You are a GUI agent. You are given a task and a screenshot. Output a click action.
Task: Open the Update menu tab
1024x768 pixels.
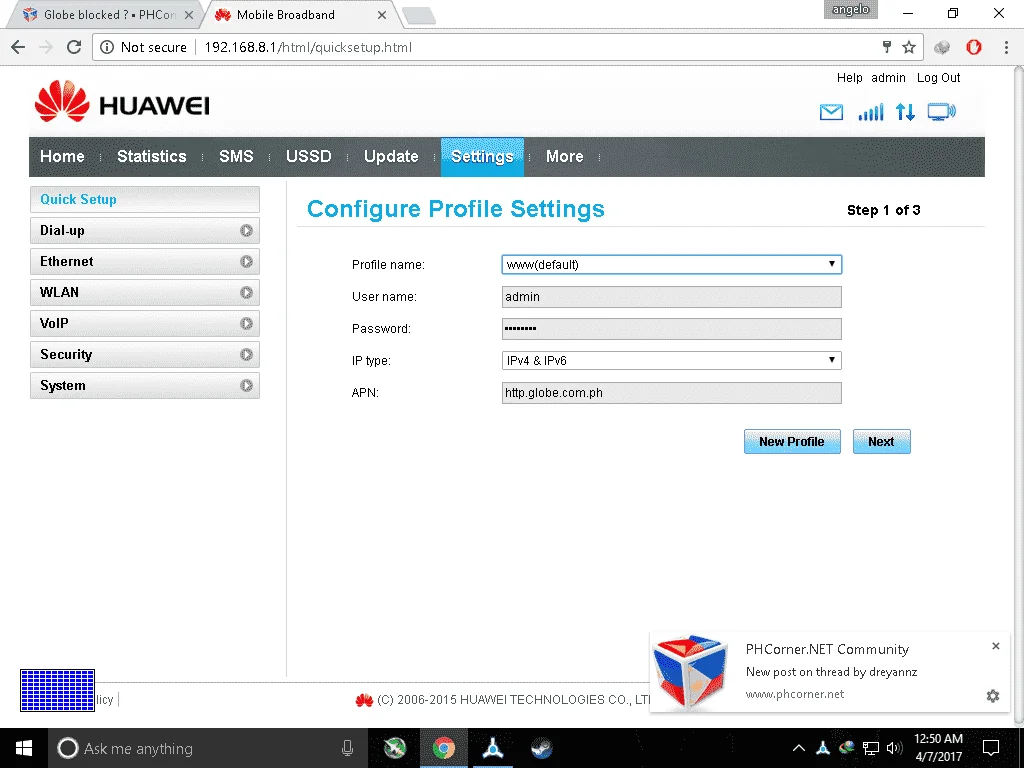[391, 157]
